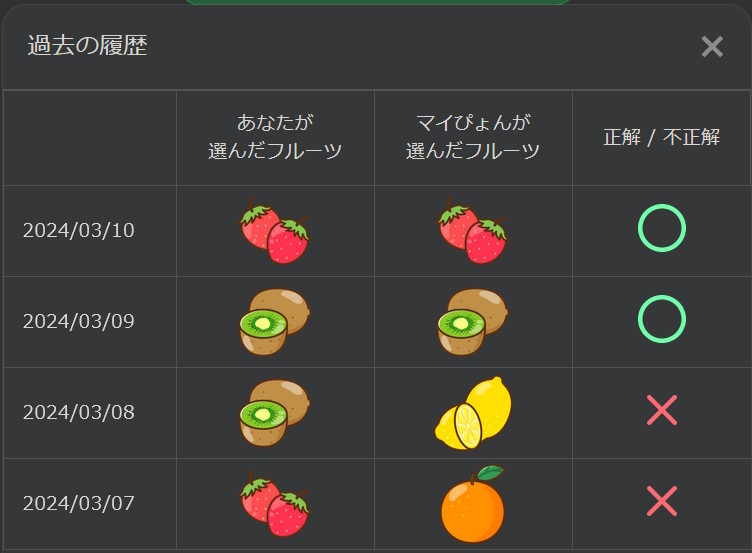Screen dimensions: 752x553
Task: Click your strawberry pick for 2024/03/07
Action: [x=275, y=504]
